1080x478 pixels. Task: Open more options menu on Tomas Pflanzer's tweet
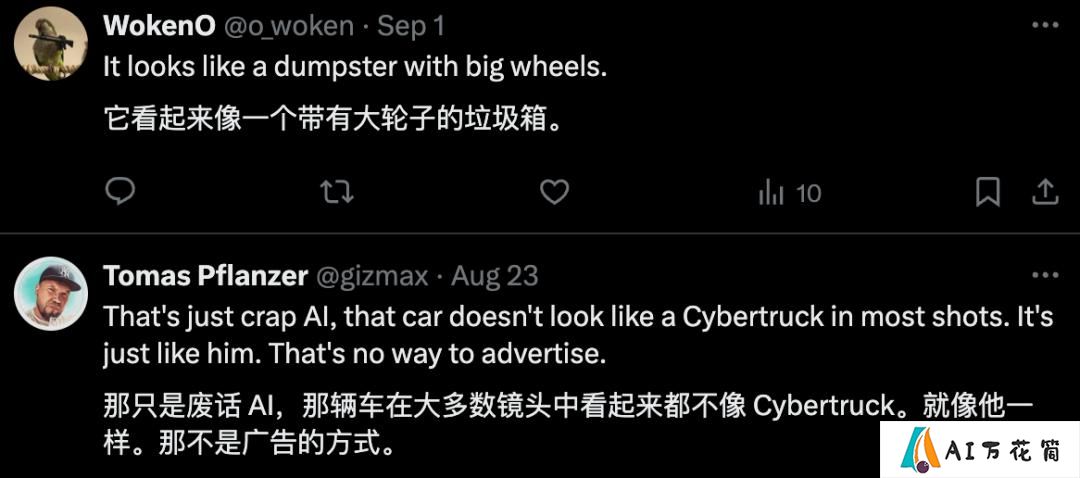pos(1045,276)
